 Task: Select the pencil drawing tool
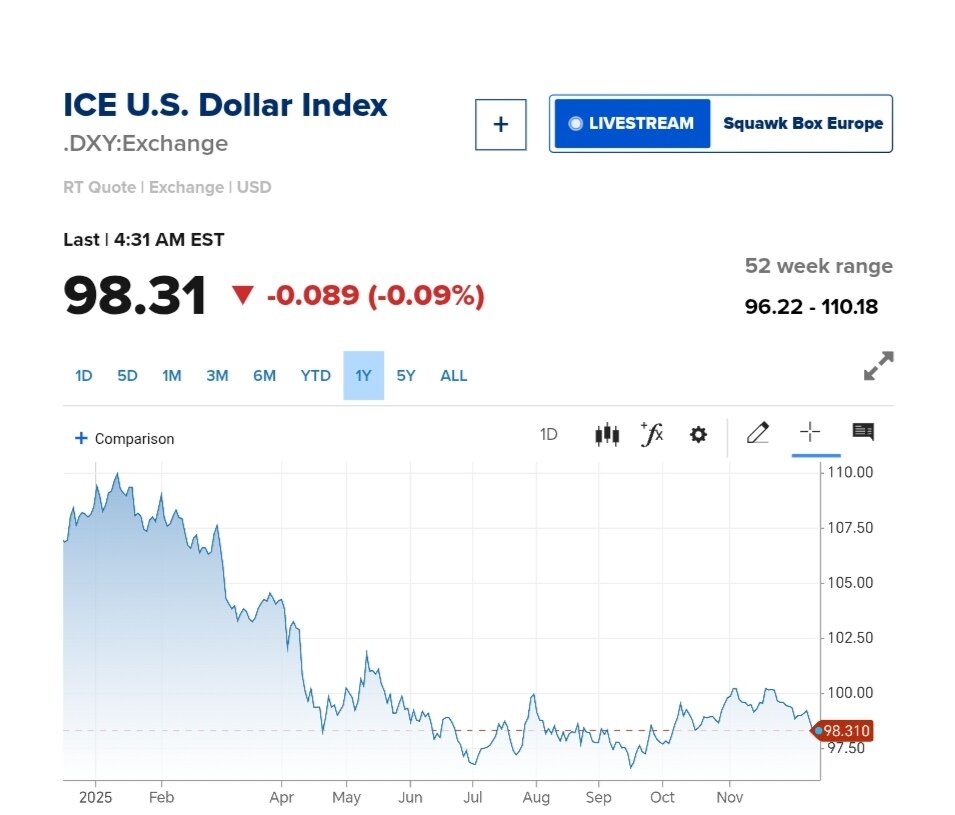click(757, 433)
